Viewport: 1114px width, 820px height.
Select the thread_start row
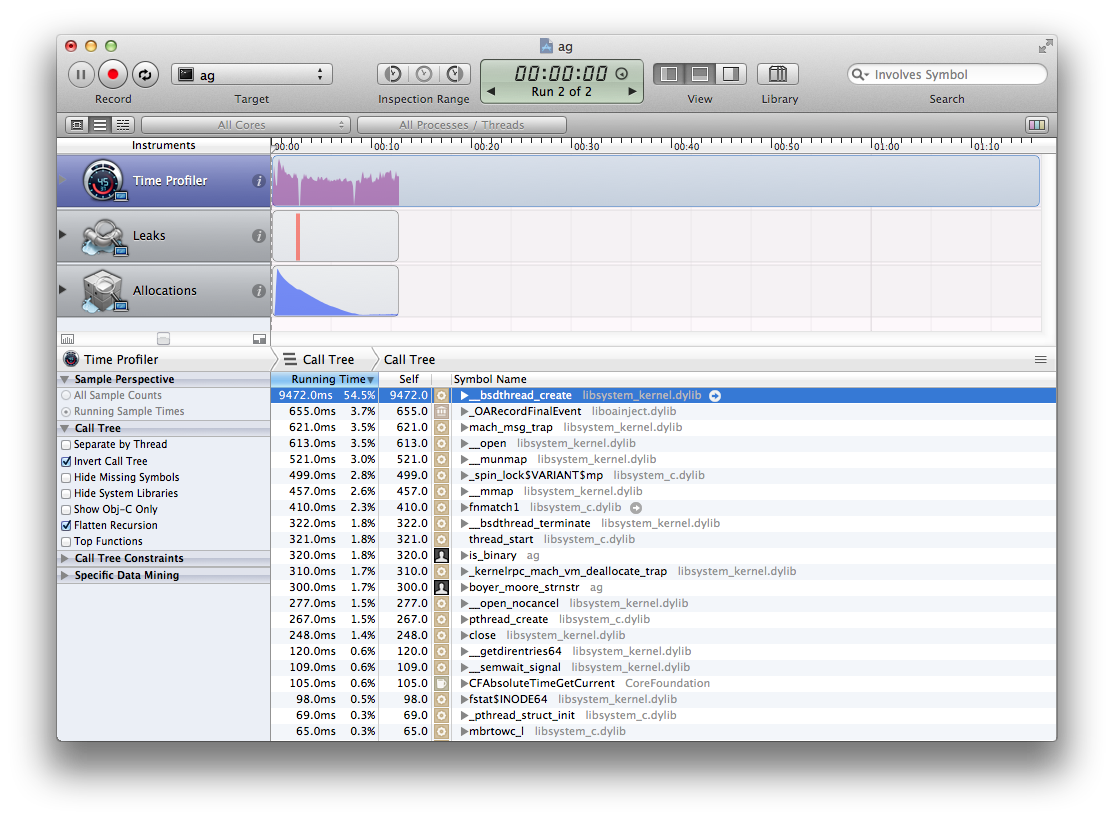tap(664, 539)
